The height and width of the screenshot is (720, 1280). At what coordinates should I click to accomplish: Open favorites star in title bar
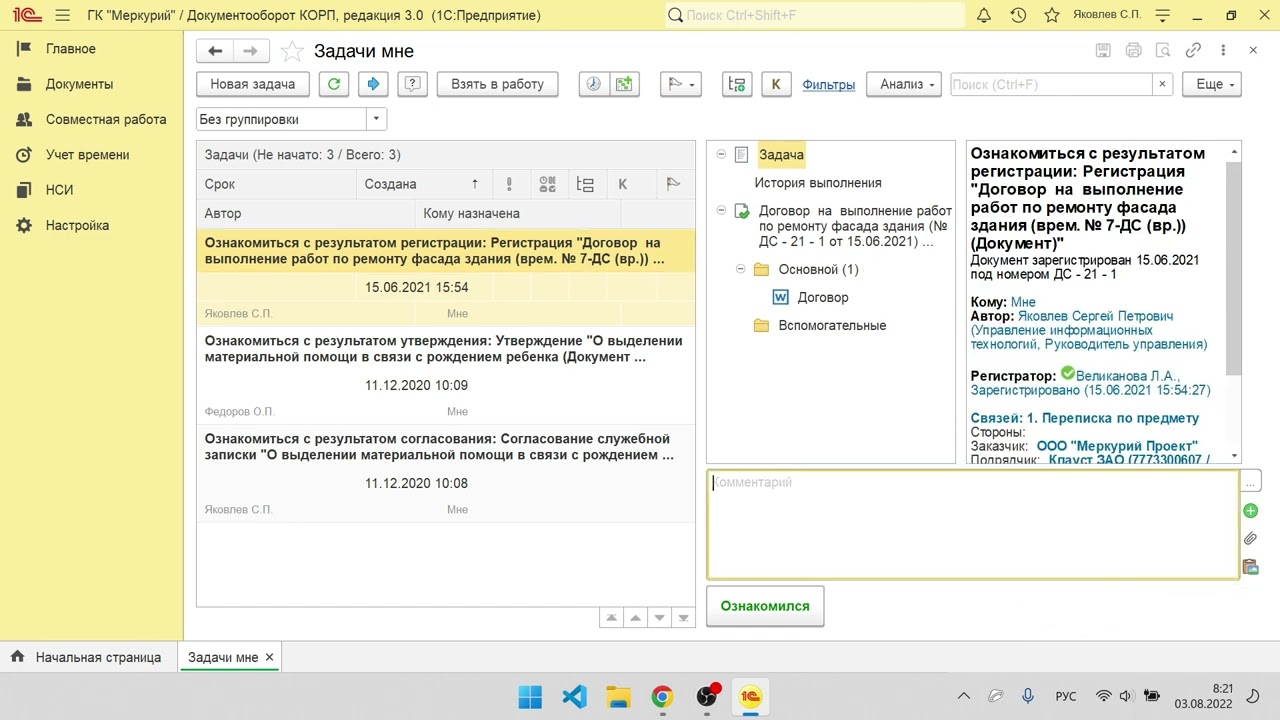pyautogui.click(x=1052, y=15)
